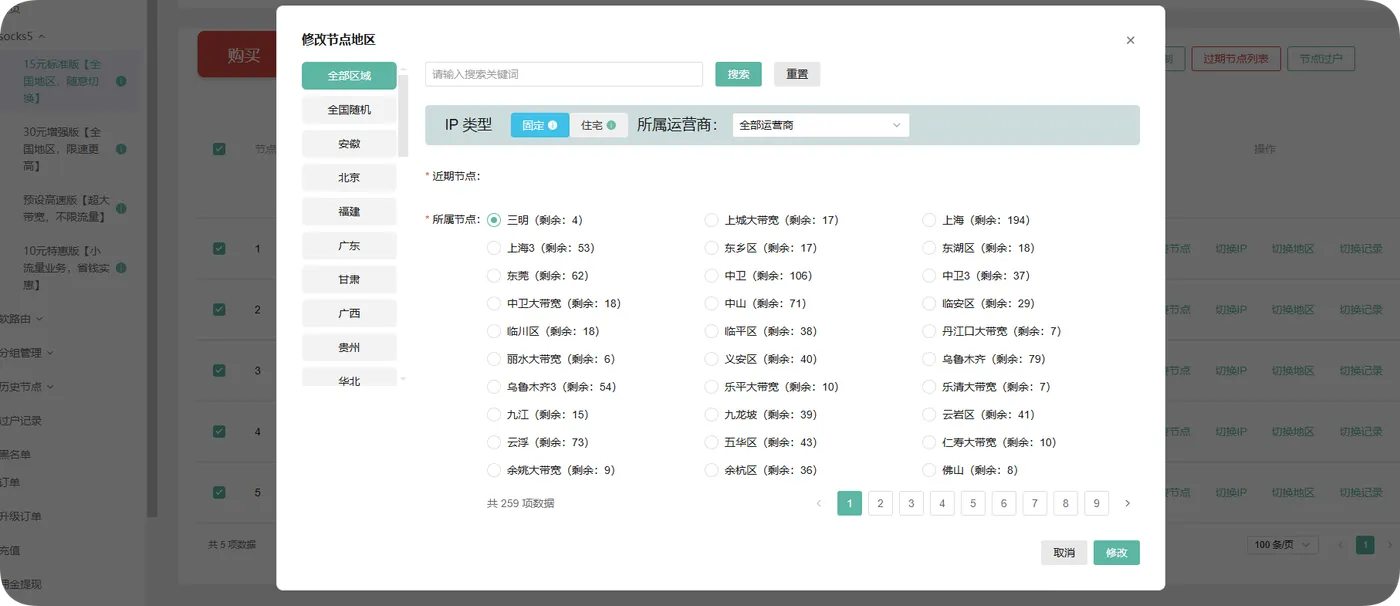Screen dimensions: 1400x606
Task: Click the 取消 button
Action: point(1064,553)
